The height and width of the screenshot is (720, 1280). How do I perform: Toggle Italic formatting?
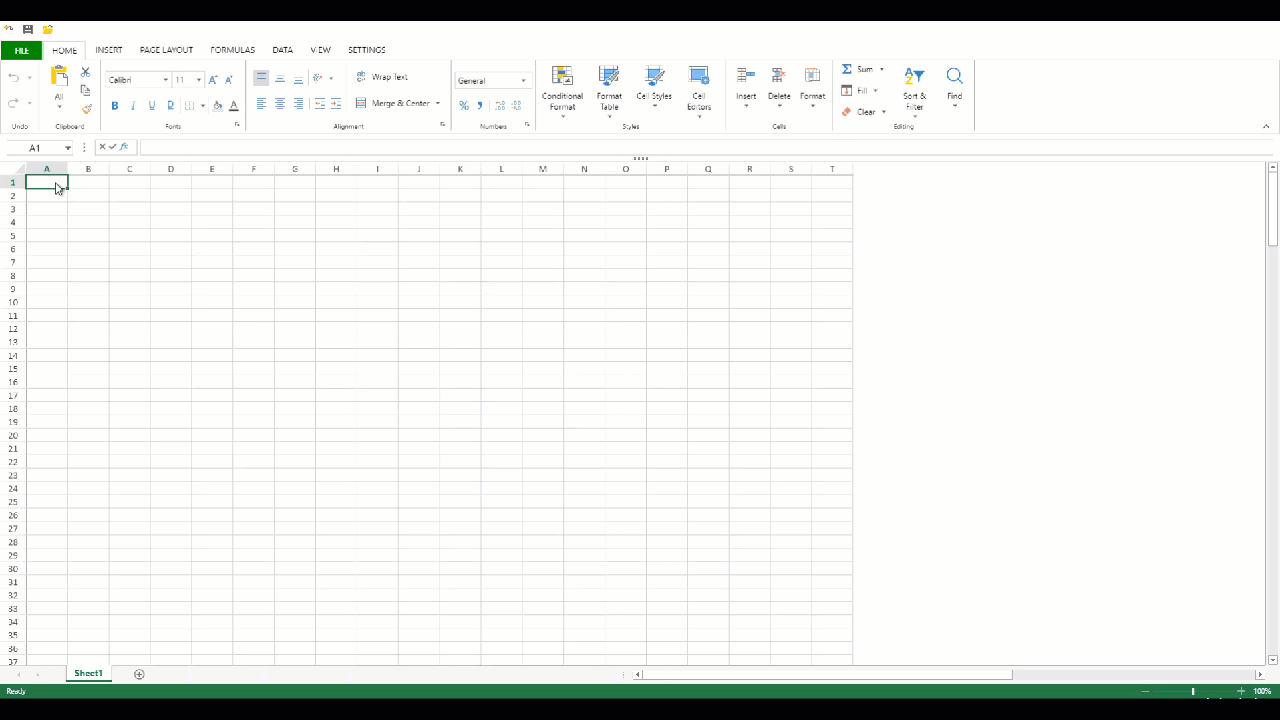point(133,105)
